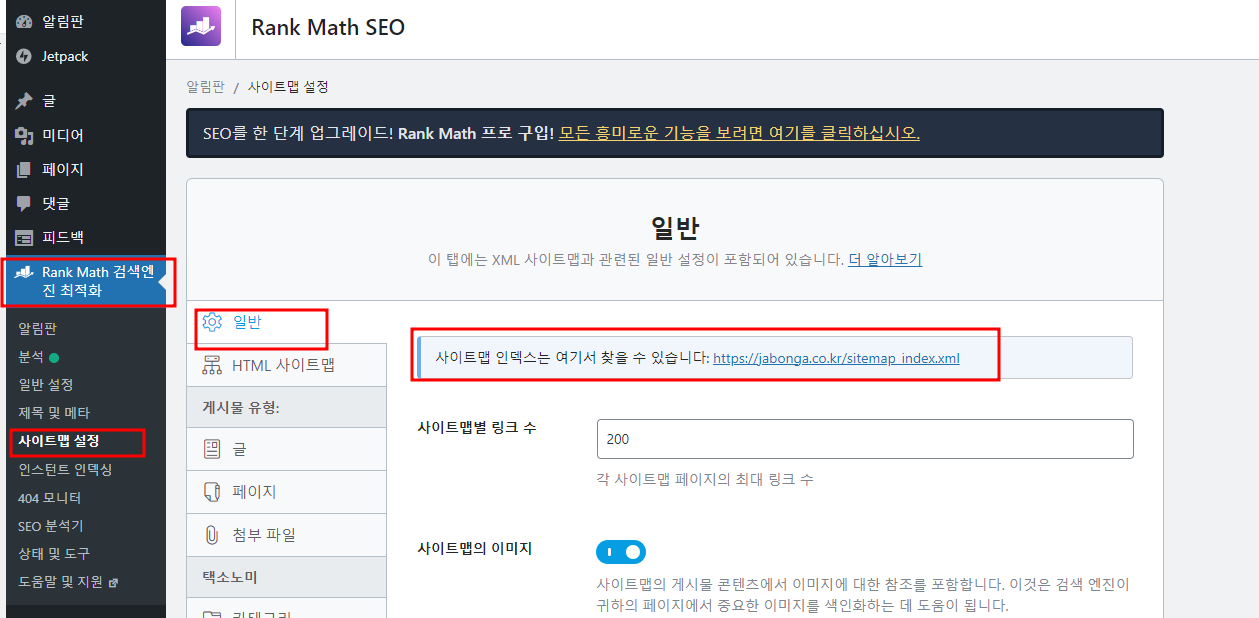Screen dimensions: 1259x618
Task: Click the 댓글 speech bubble icon
Action: coord(24,204)
